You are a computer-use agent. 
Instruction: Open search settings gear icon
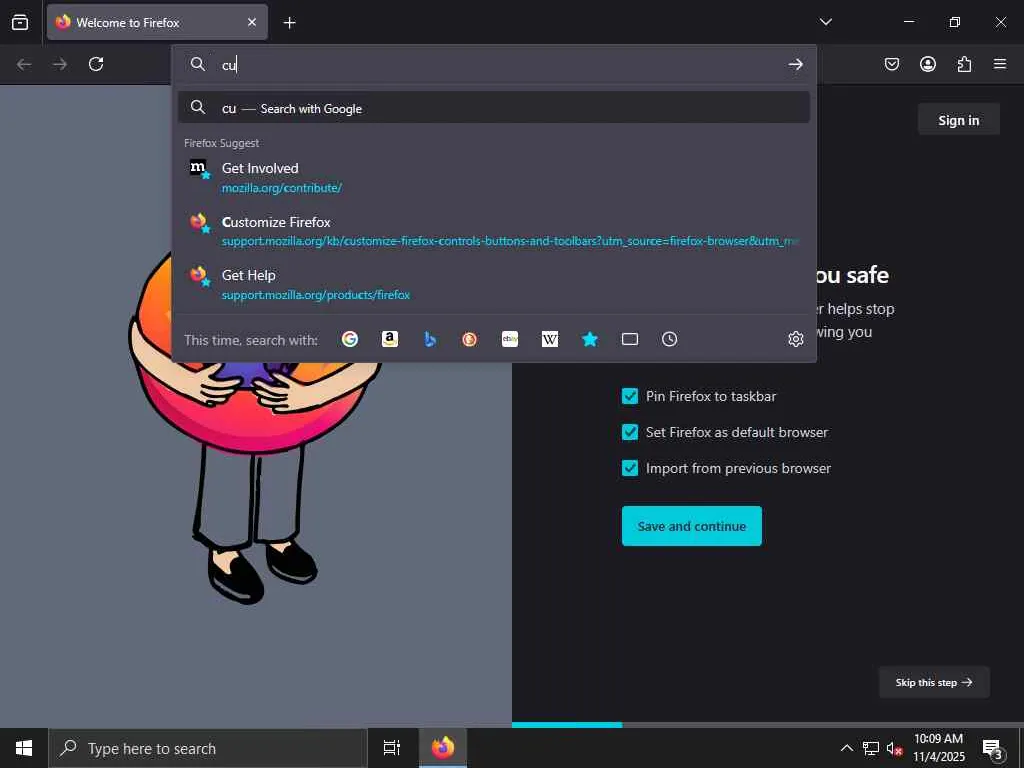tap(795, 339)
